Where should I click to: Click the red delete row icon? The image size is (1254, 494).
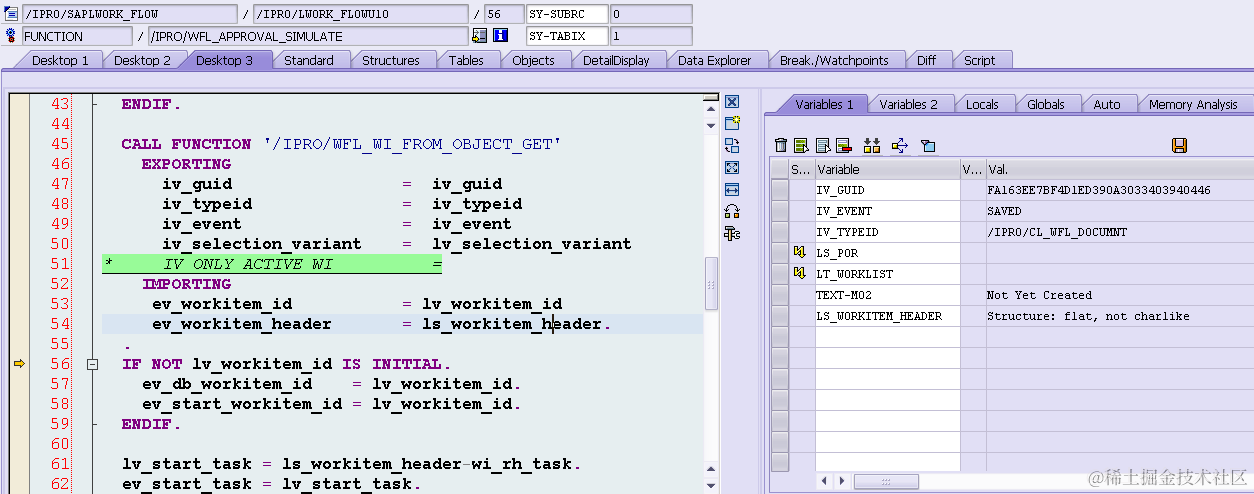pos(843,146)
